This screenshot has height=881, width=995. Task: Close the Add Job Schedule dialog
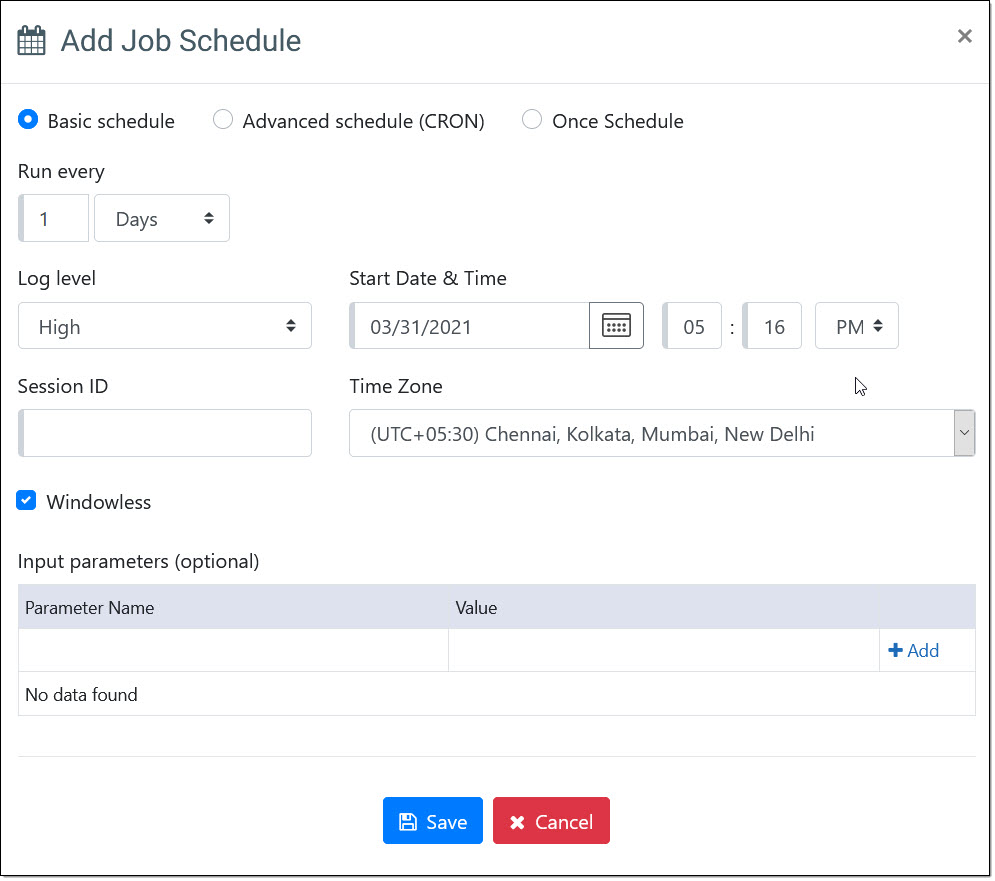click(x=965, y=36)
